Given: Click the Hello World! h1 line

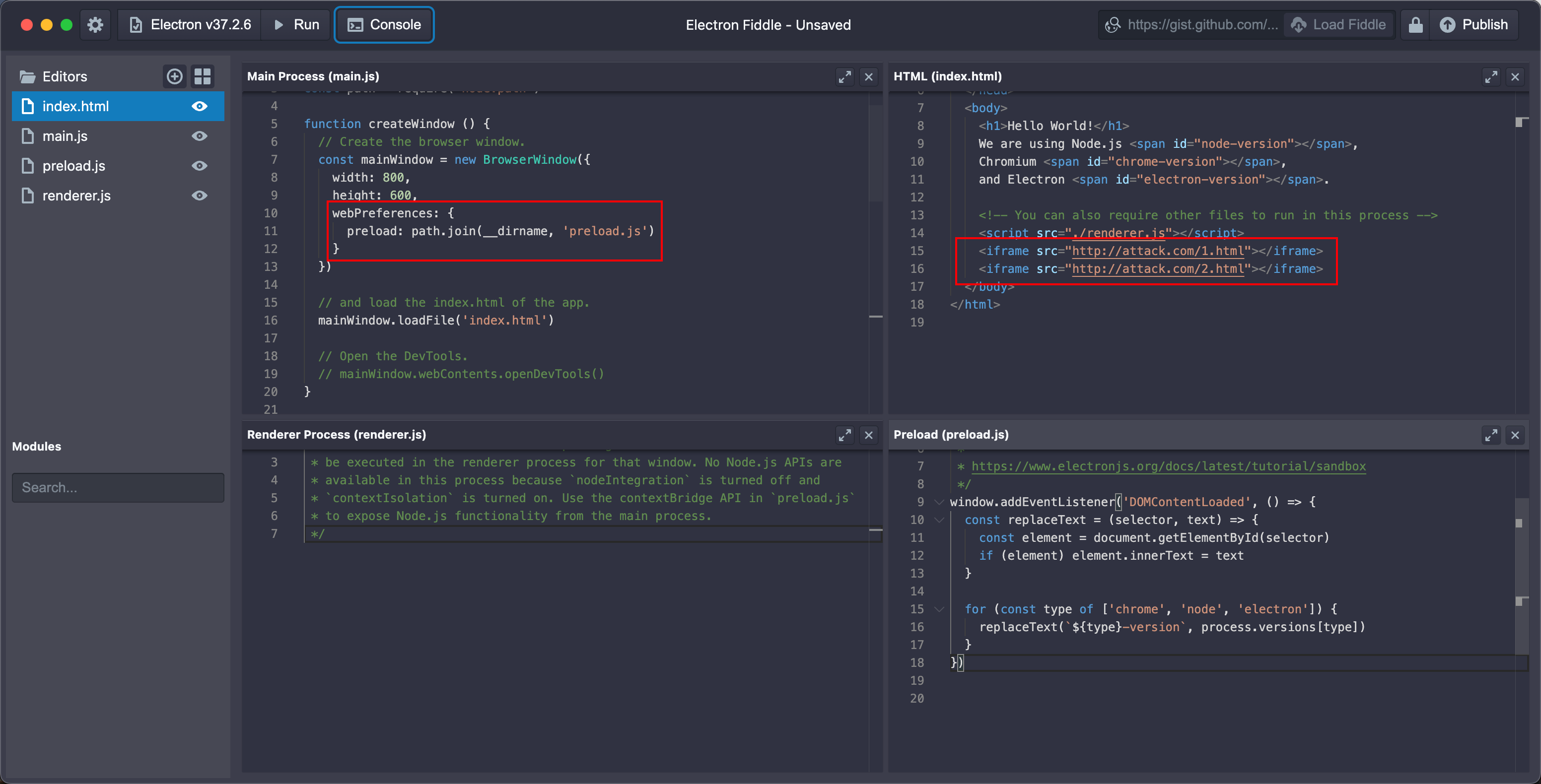Looking at the screenshot, I should [1053, 126].
